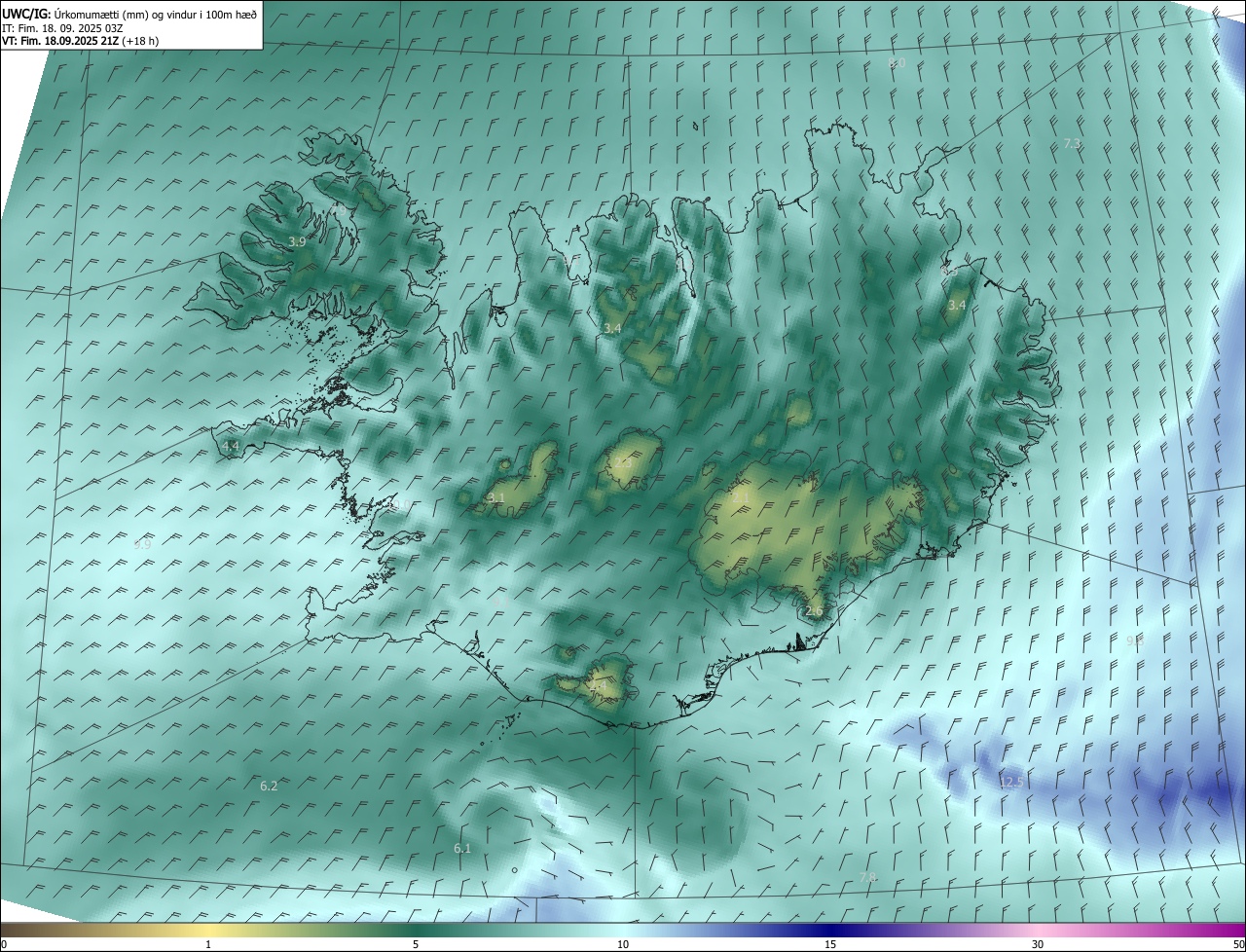Click the '50' label on the color scale
1246x952 pixels.
(x=1238, y=945)
